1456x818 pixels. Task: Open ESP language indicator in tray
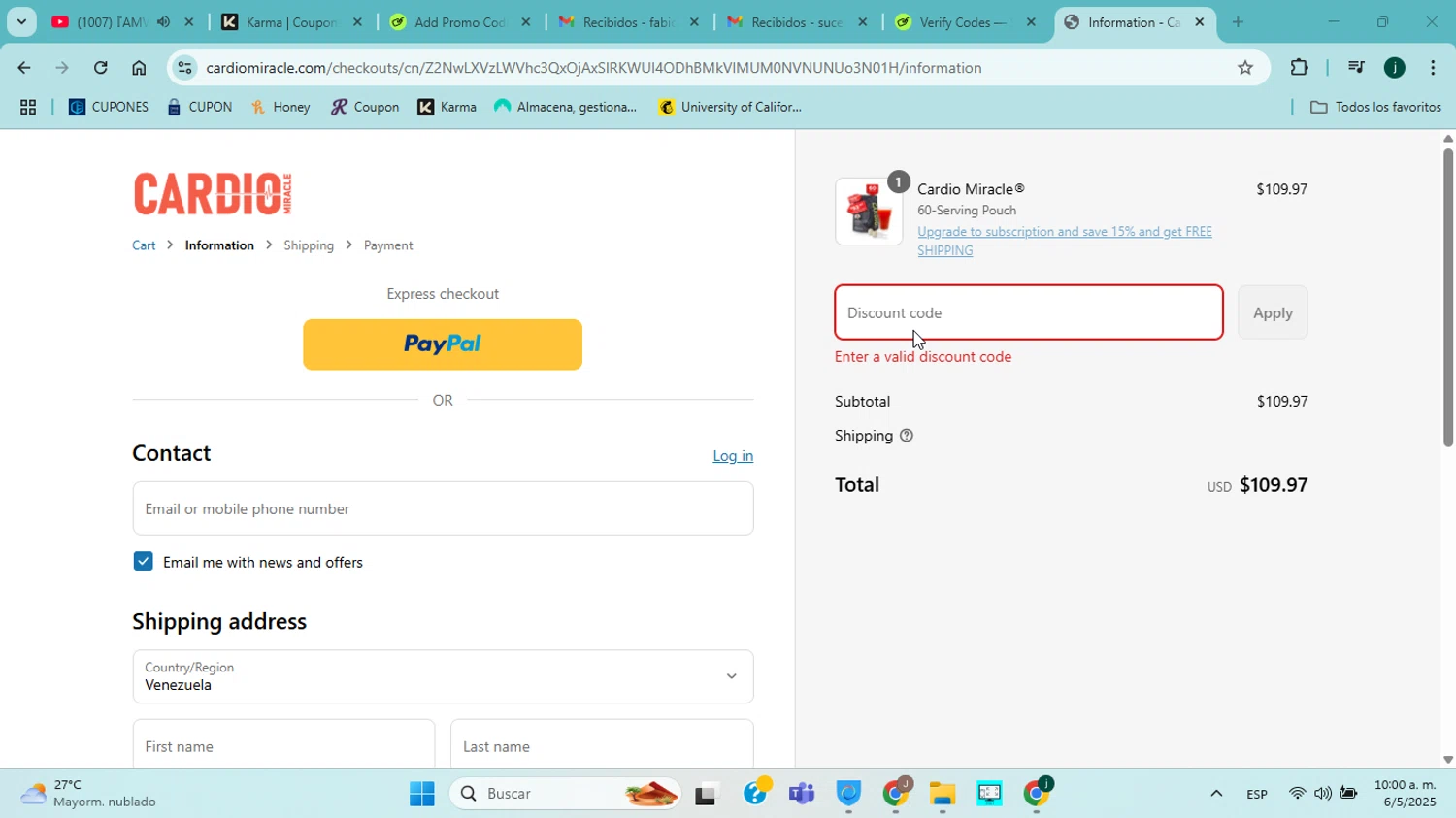click(1257, 795)
